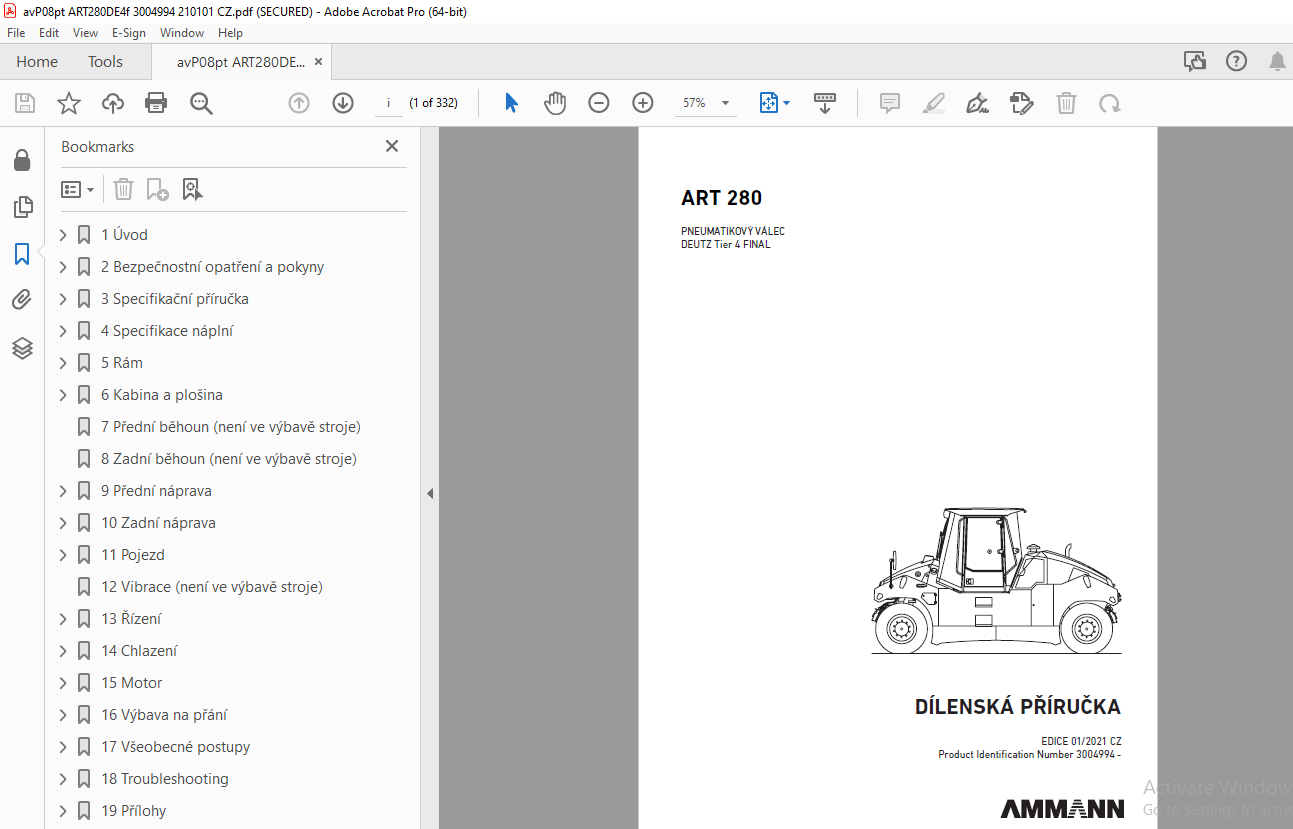Expand the 11 Pojezd bookmark
The height and width of the screenshot is (829, 1293).
pyautogui.click(x=63, y=555)
